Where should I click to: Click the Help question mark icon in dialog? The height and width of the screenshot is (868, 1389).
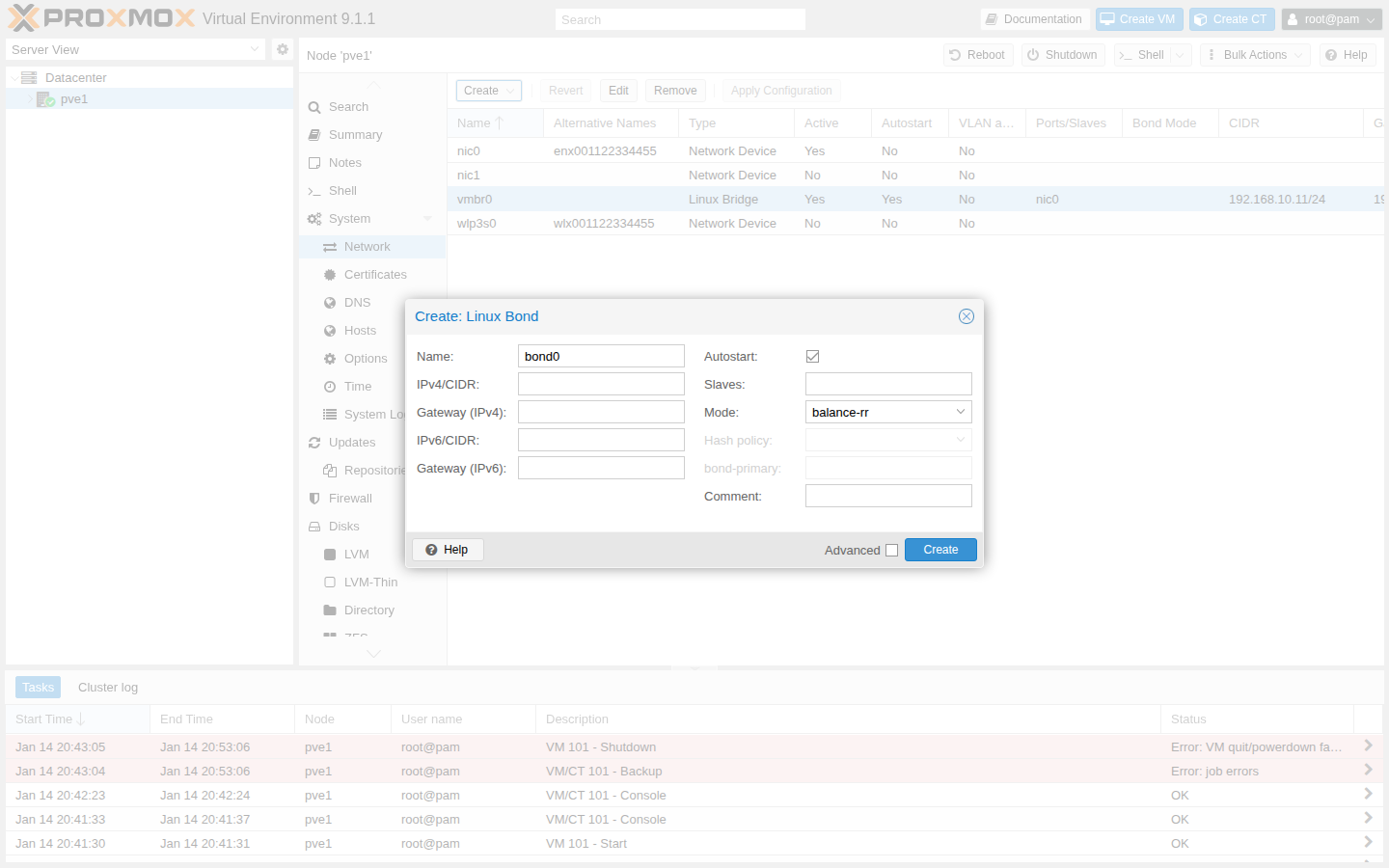coord(431,550)
